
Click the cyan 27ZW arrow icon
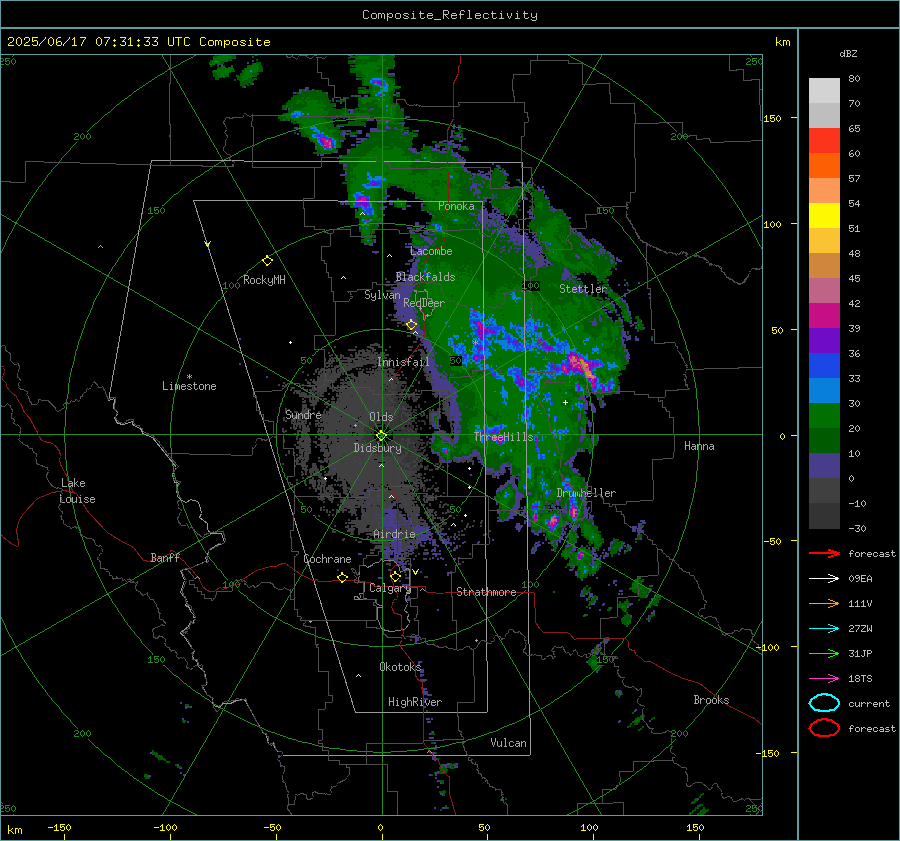point(824,629)
